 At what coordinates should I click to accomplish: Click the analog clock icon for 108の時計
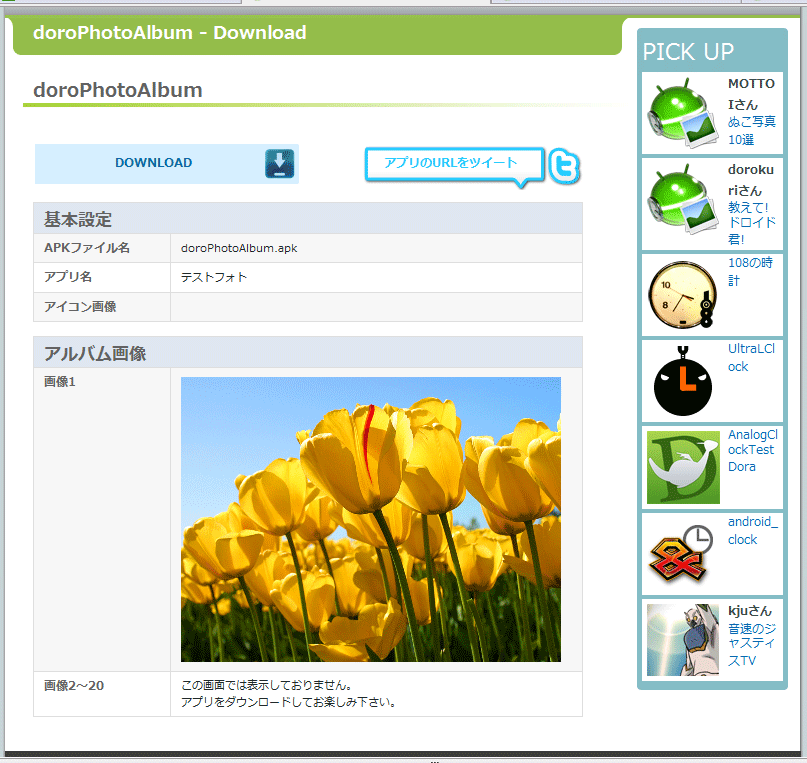(x=683, y=294)
